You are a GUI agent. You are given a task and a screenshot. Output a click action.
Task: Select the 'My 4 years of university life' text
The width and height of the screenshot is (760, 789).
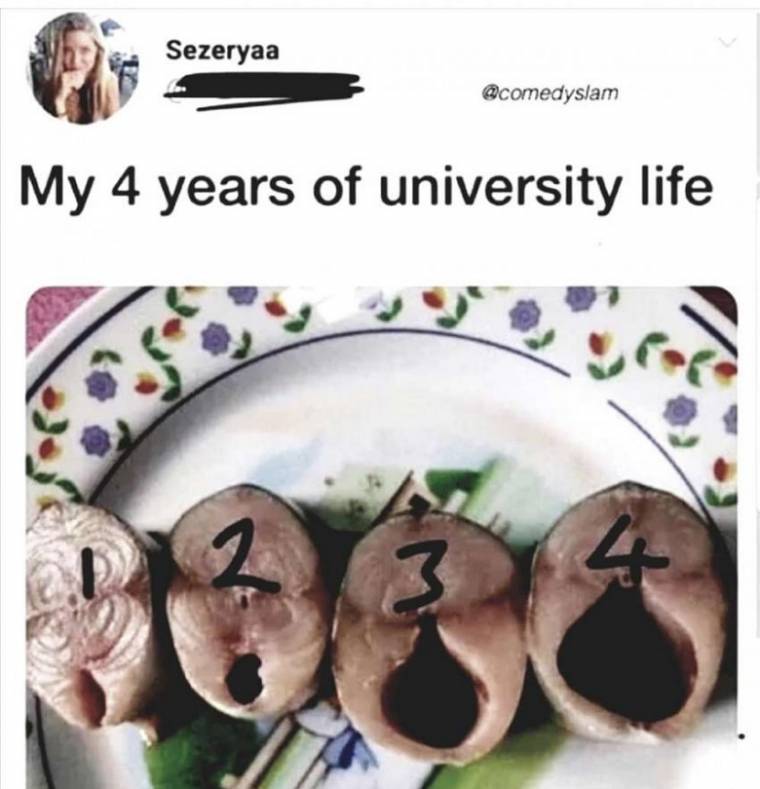point(366,190)
